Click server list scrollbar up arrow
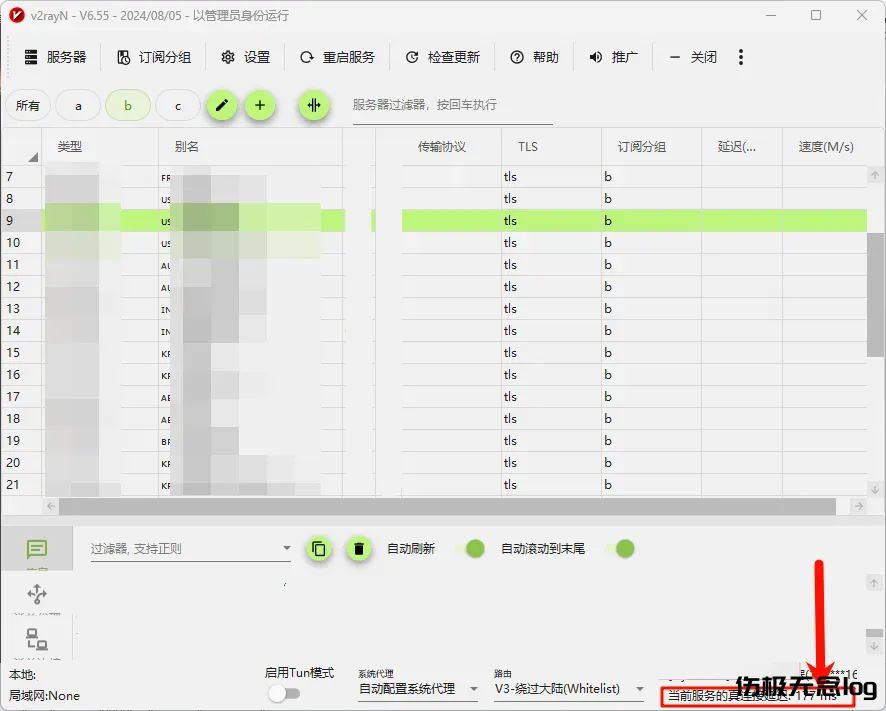886x711 pixels. (x=875, y=176)
